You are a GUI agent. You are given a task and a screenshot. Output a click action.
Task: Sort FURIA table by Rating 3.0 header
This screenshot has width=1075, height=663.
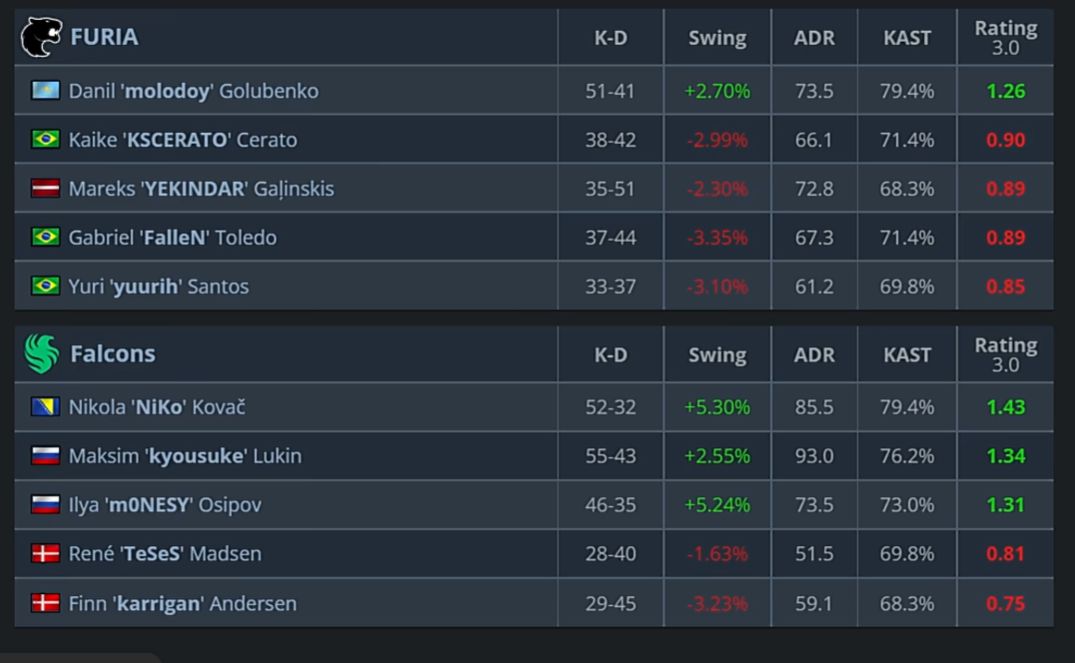point(1006,38)
